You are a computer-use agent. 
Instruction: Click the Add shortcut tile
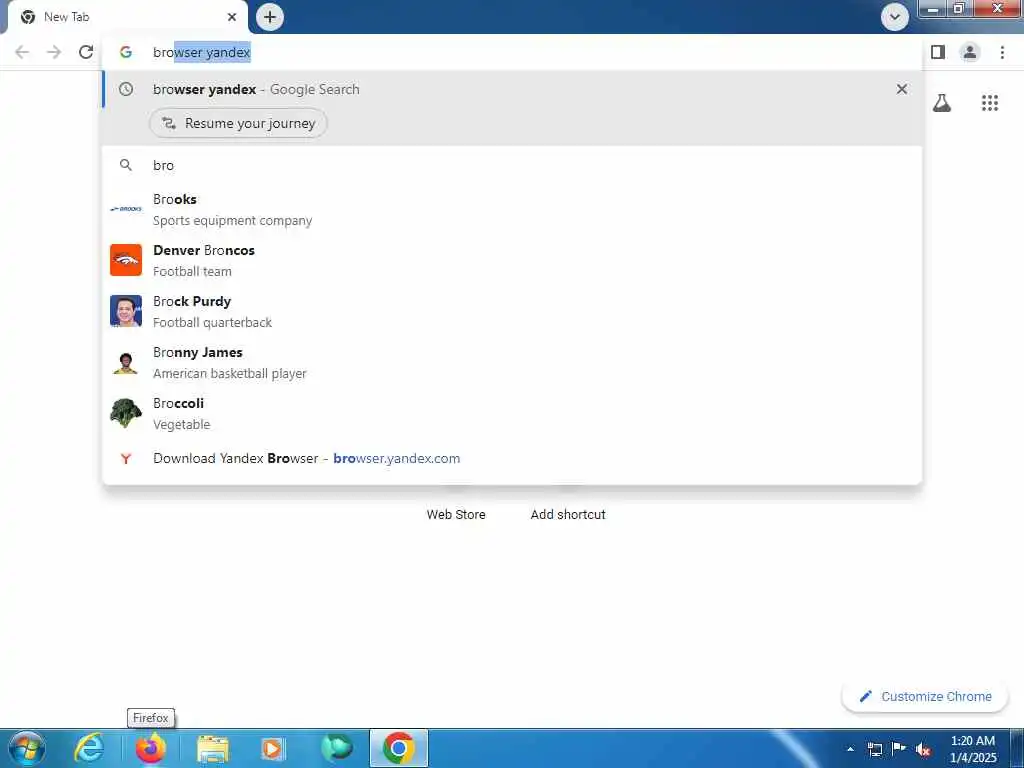point(568,514)
